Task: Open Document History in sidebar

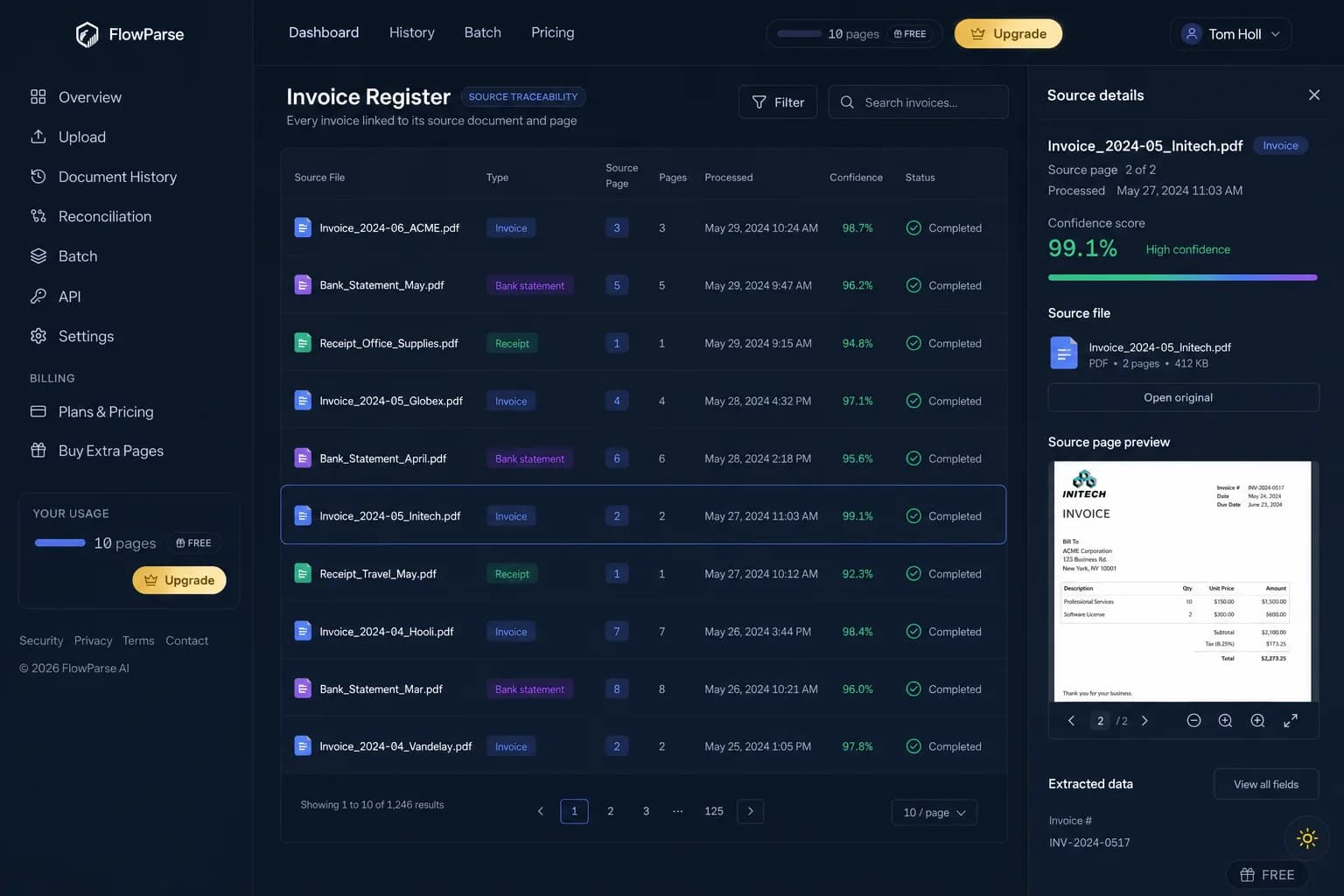Action: click(x=103, y=177)
